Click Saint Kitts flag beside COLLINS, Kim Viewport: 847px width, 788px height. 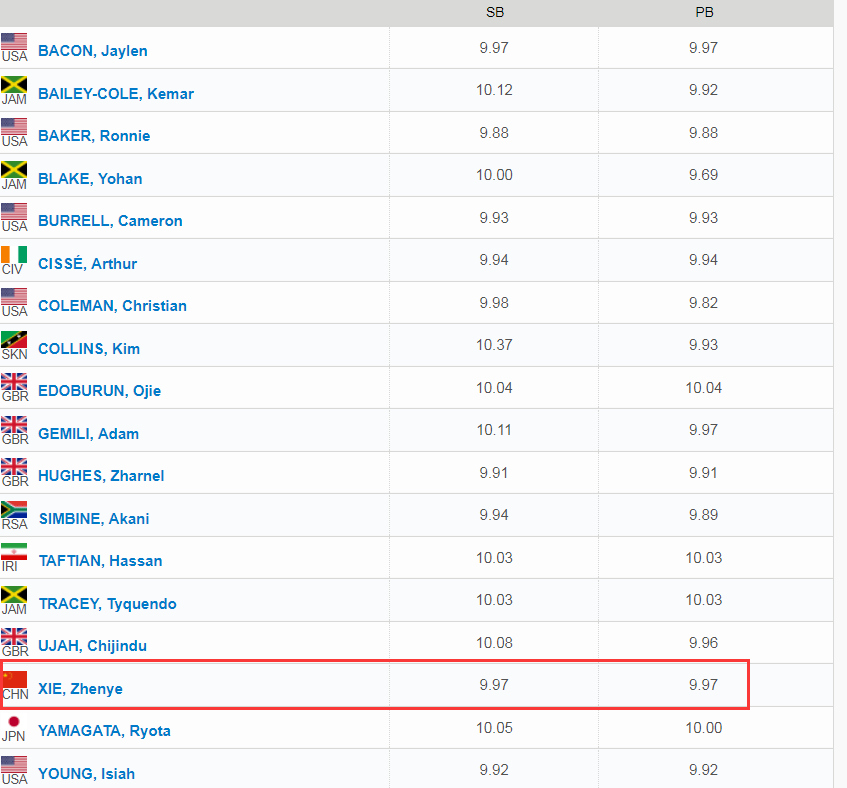(x=14, y=339)
